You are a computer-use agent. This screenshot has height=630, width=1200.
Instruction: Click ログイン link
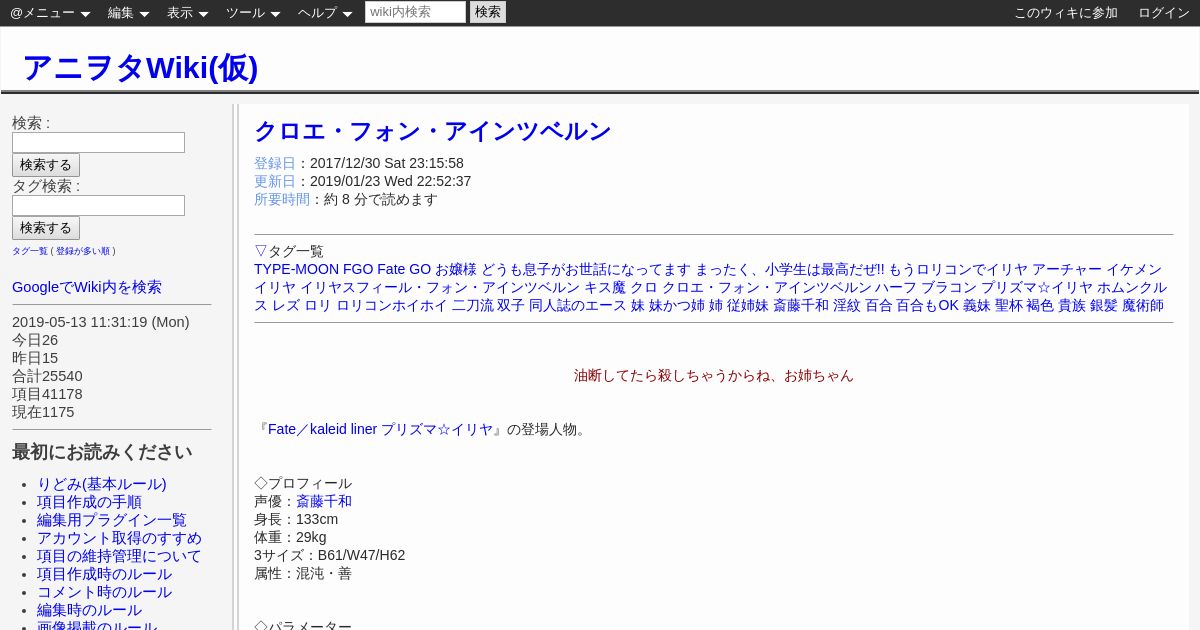pos(1164,13)
